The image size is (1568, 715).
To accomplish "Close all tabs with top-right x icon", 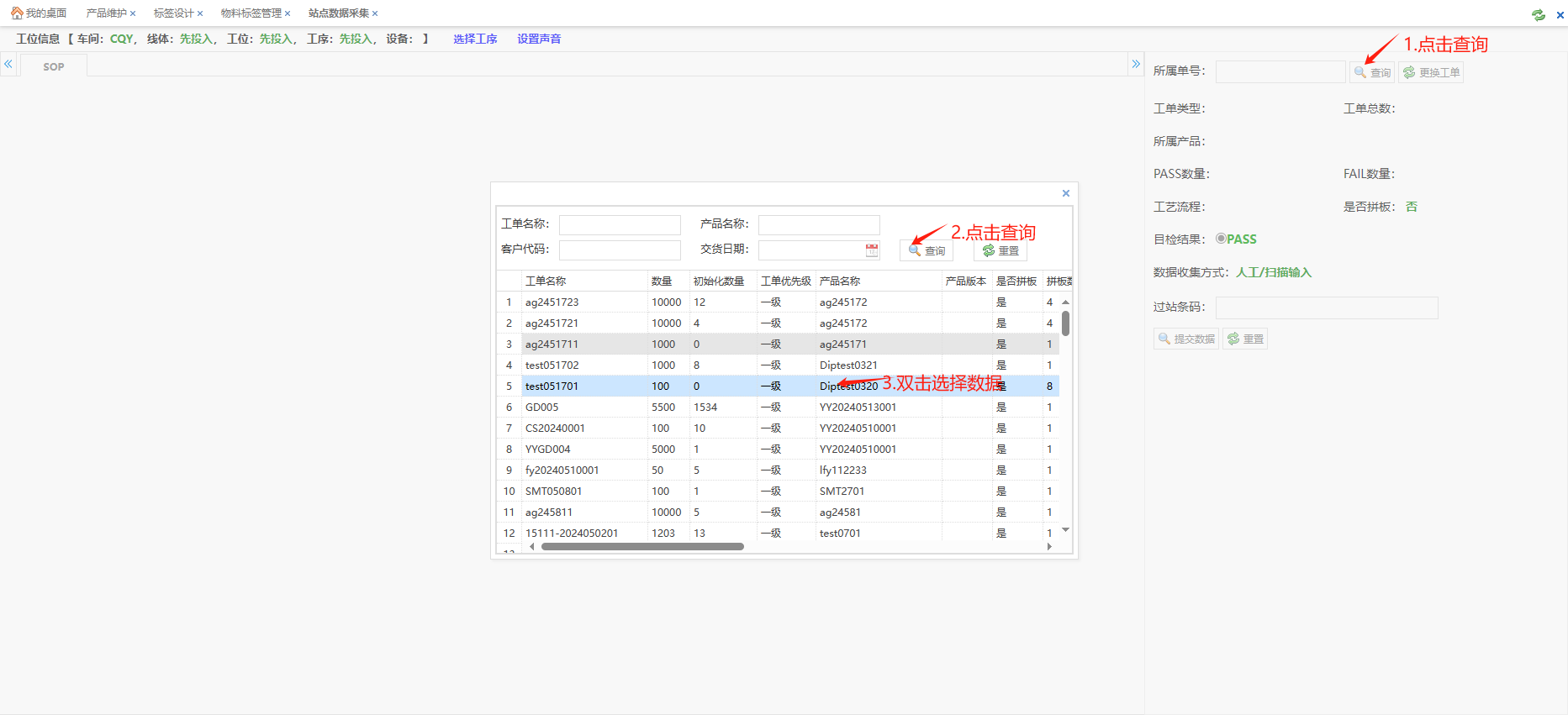I will (x=1560, y=14).
